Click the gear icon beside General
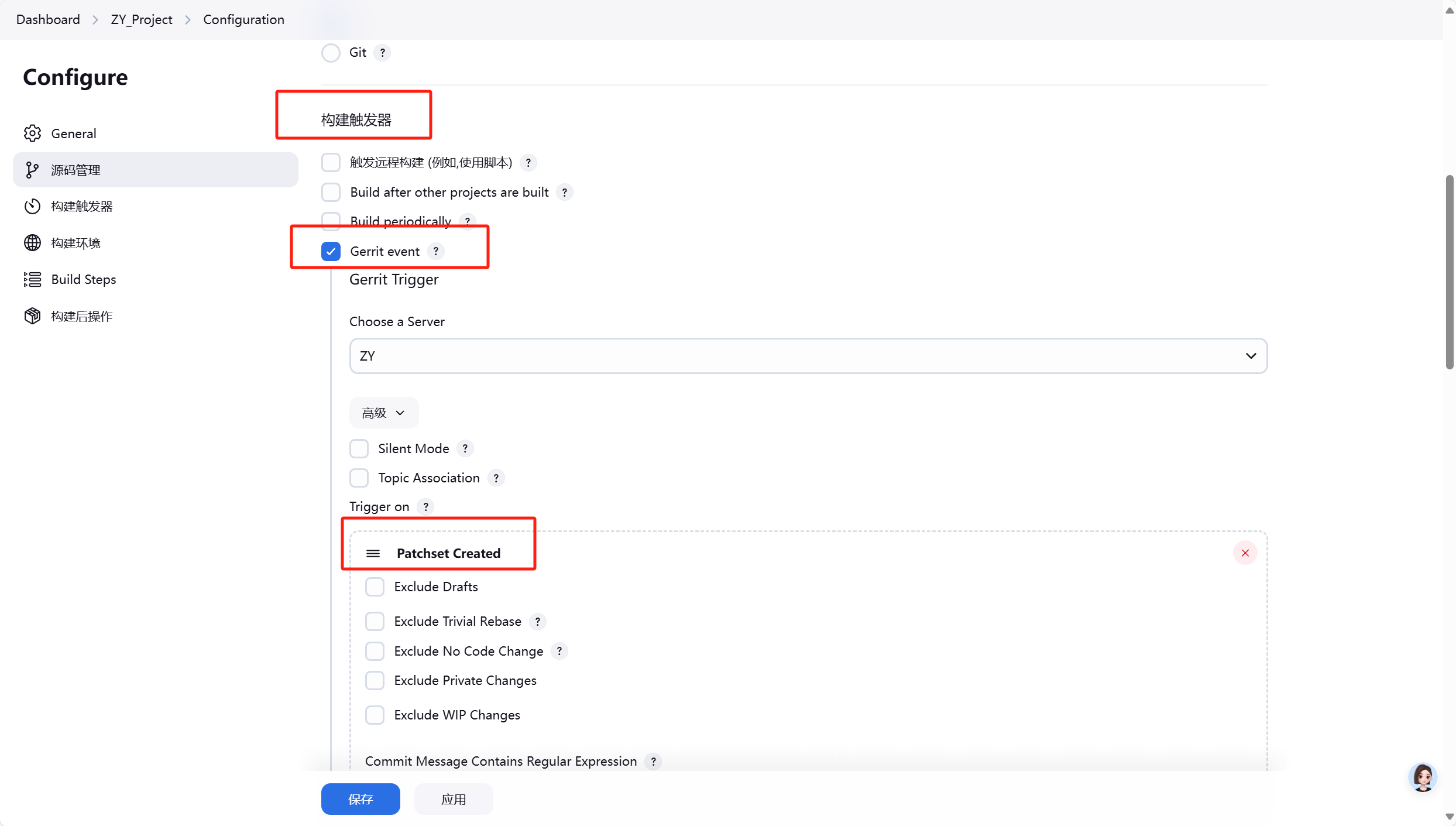 point(33,133)
